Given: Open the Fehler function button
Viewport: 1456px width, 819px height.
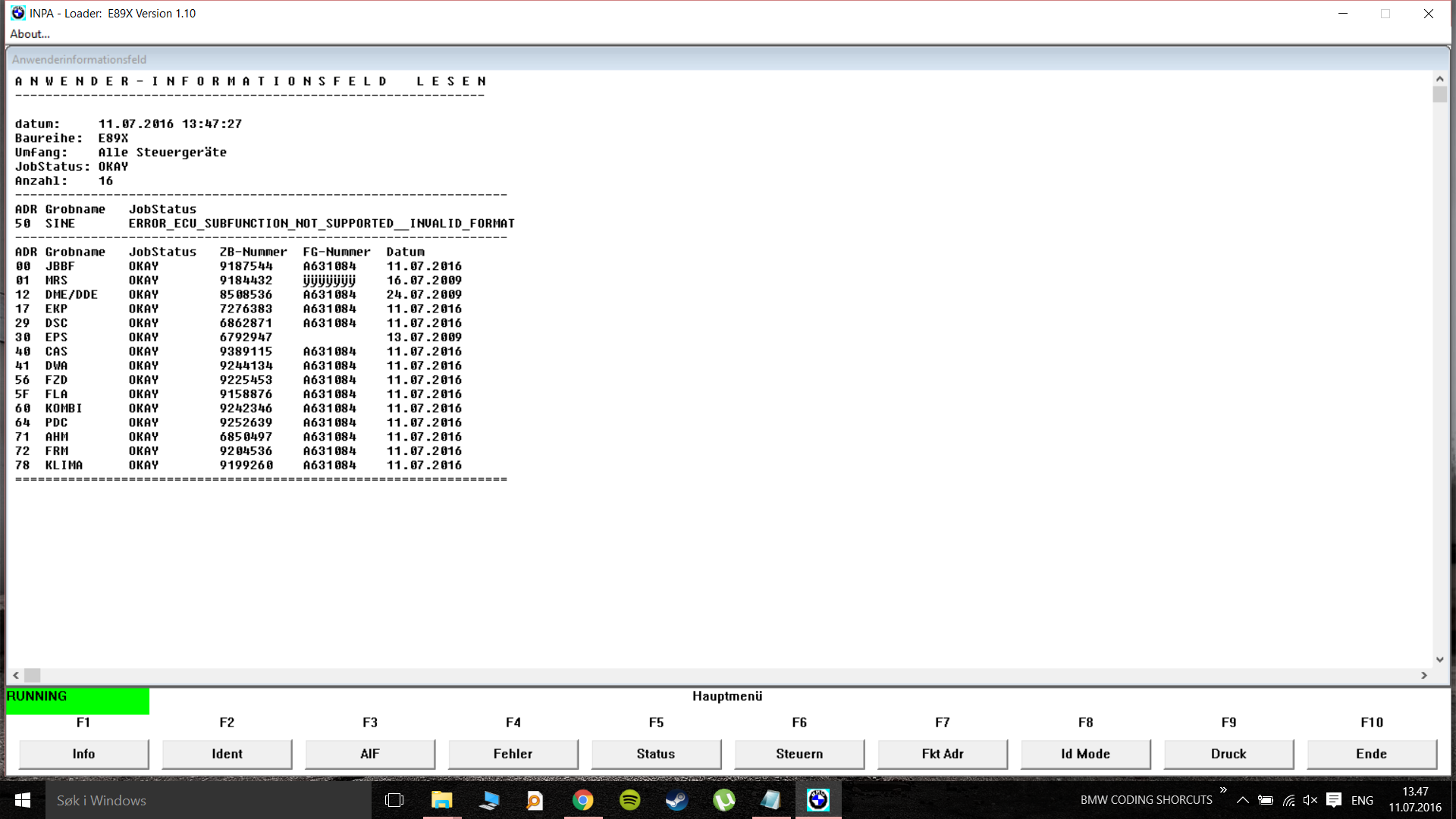Looking at the screenshot, I should (513, 754).
